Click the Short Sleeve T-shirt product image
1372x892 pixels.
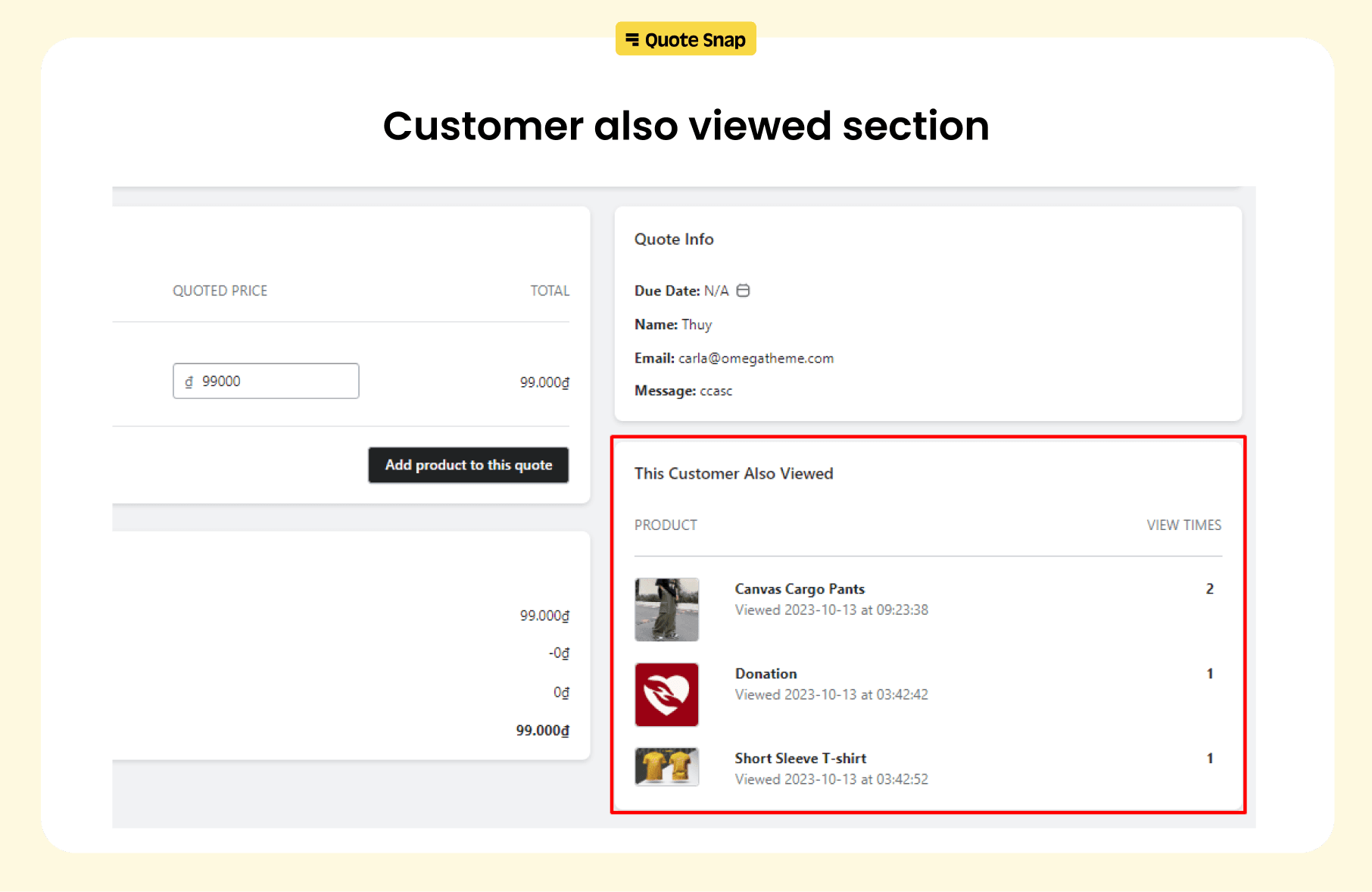[666, 767]
